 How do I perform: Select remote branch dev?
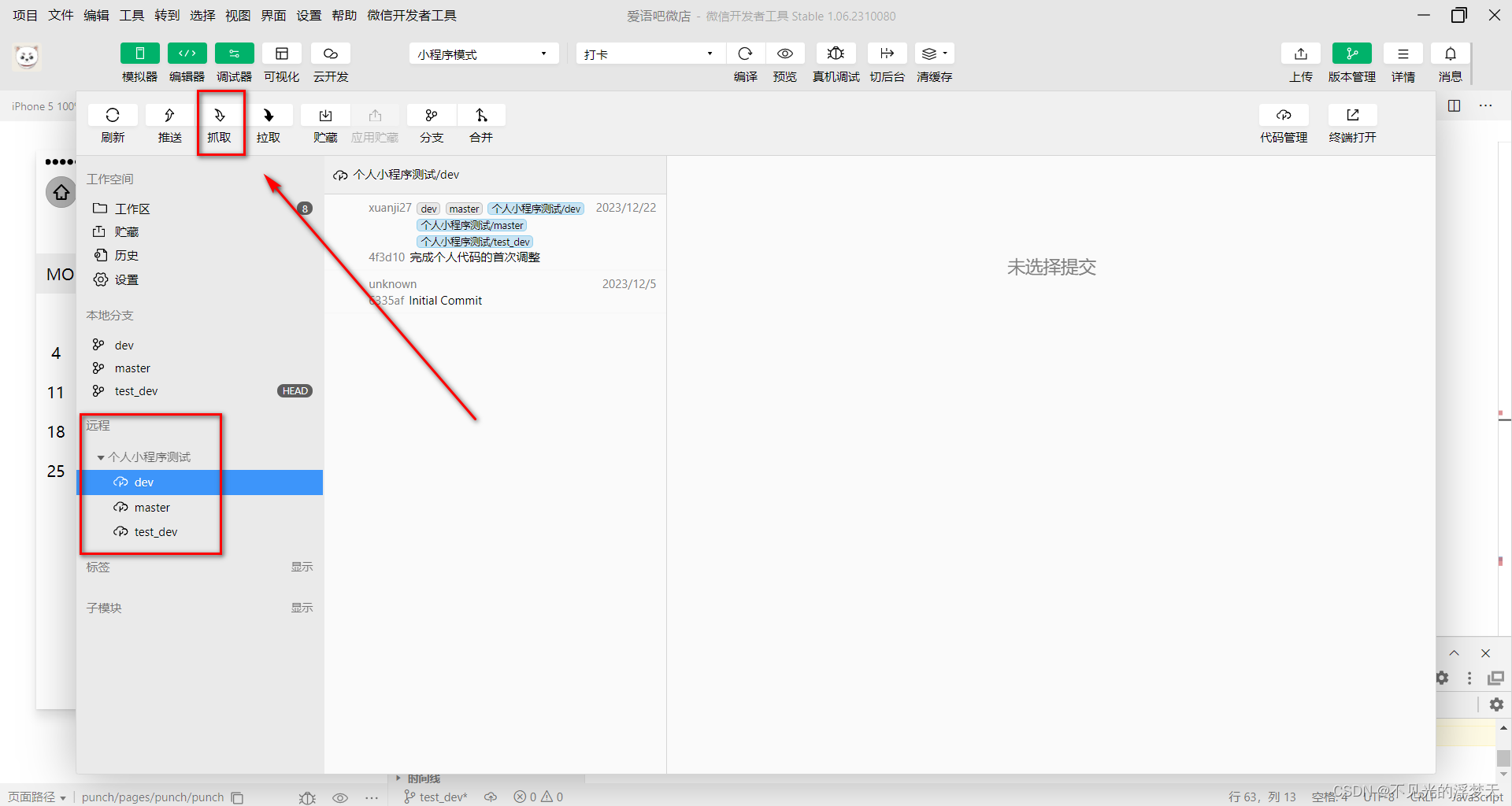point(200,482)
